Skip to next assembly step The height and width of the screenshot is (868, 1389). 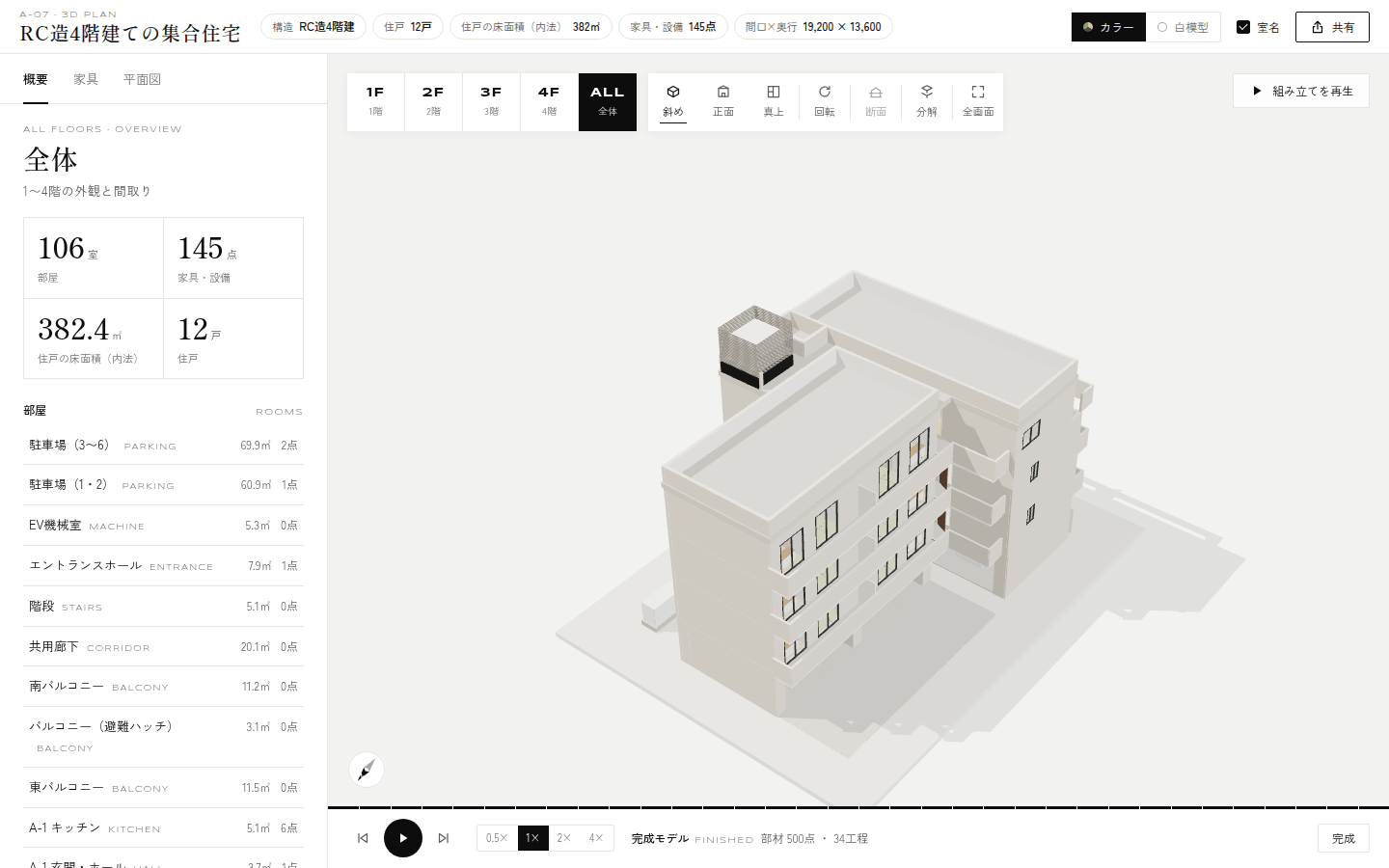444,838
